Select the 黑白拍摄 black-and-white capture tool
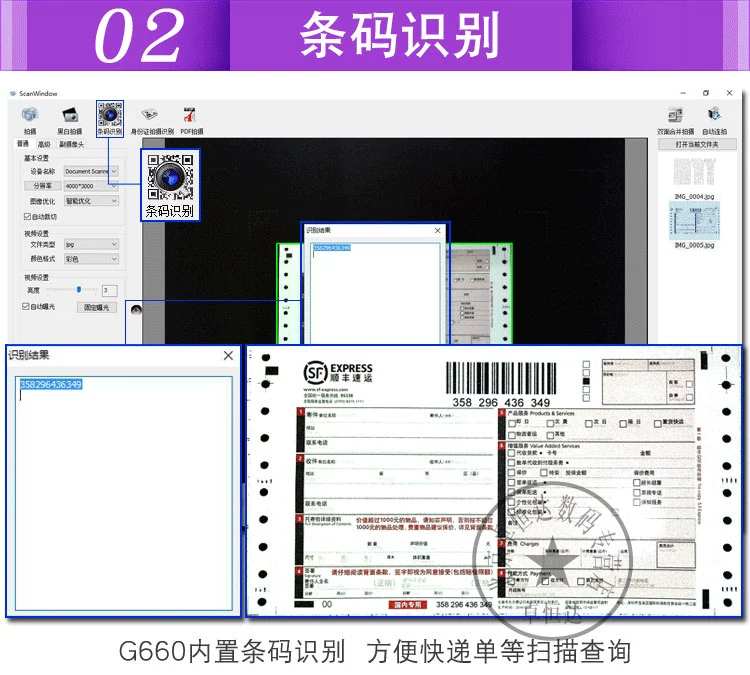Viewport: 750px width, 675px height. [70, 115]
